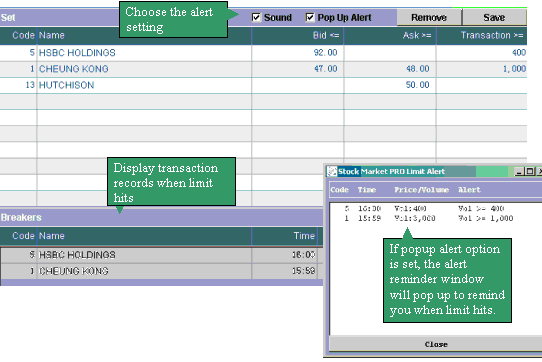Click the Save button
This screenshot has width=542, height=362.
pyautogui.click(x=494, y=17)
